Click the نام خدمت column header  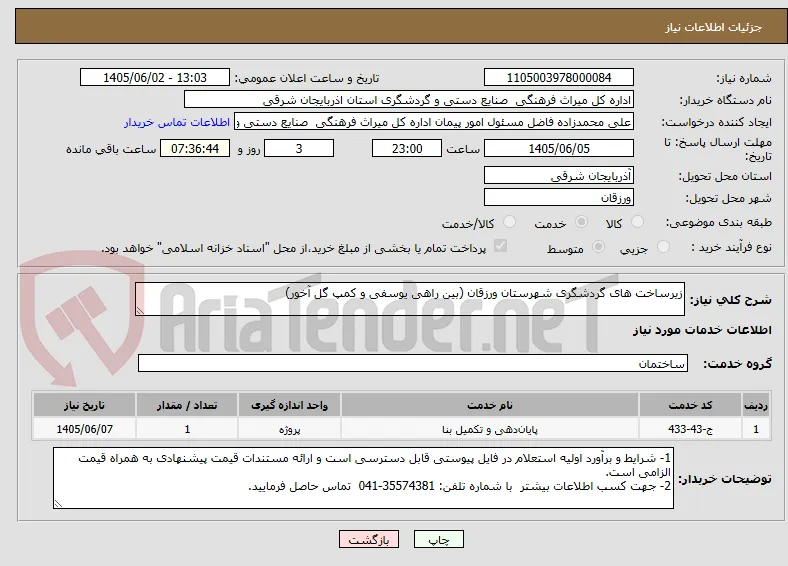click(x=489, y=405)
